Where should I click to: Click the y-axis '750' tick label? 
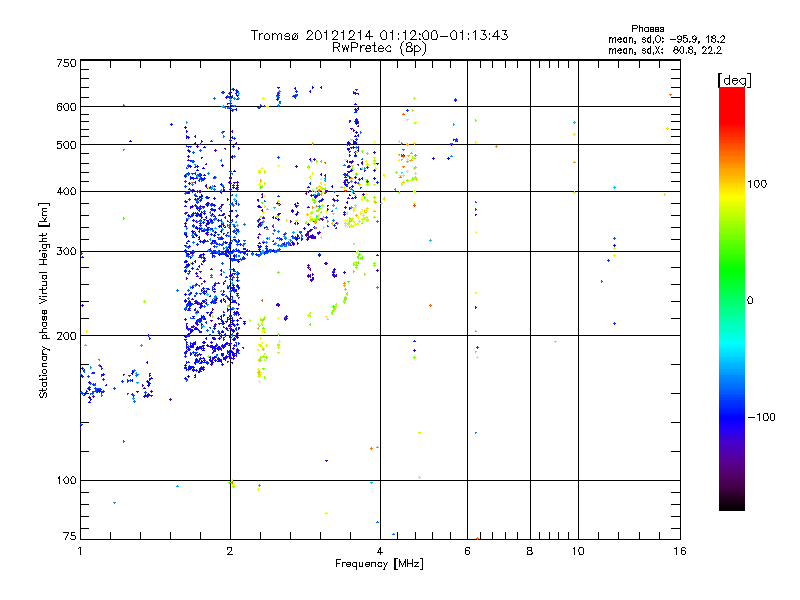point(66,63)
